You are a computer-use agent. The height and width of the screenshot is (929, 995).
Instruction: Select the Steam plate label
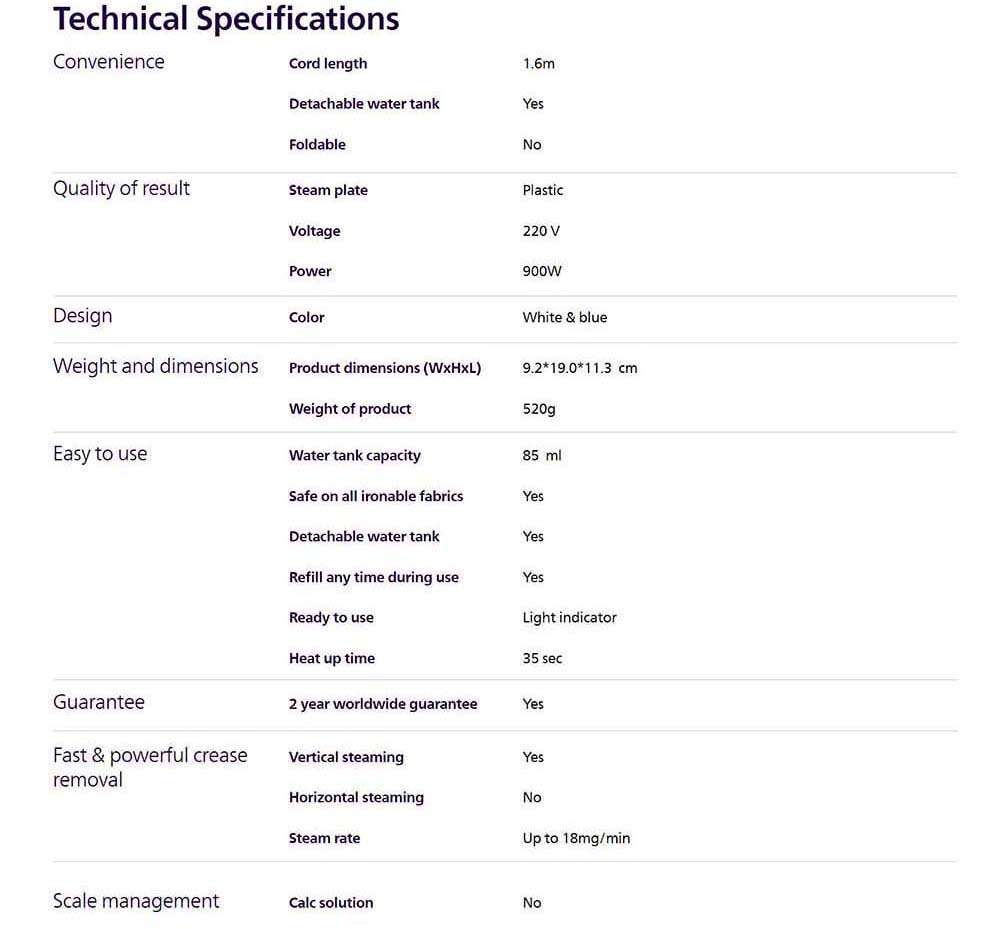(x=328, y=191)
